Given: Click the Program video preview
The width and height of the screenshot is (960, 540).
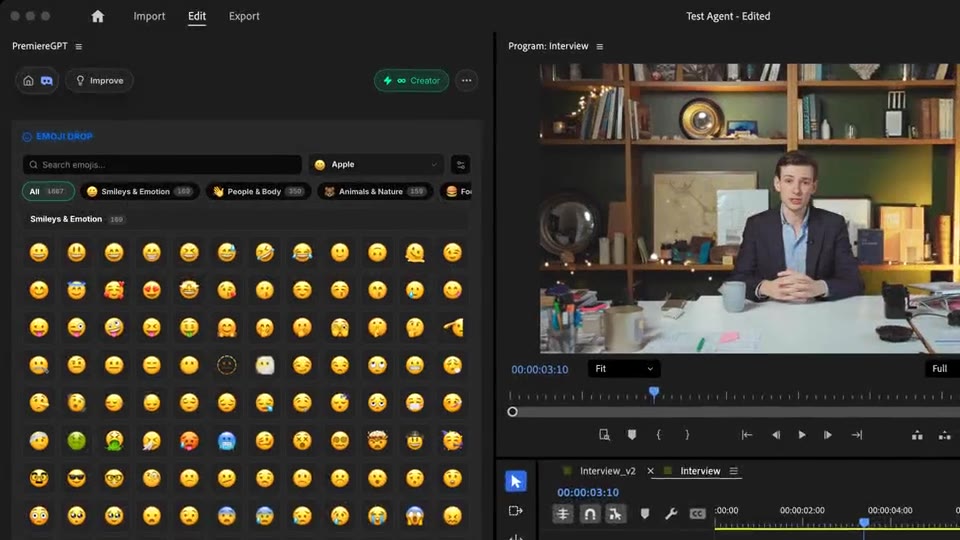Looking at the screenshot, I should 749,208.
